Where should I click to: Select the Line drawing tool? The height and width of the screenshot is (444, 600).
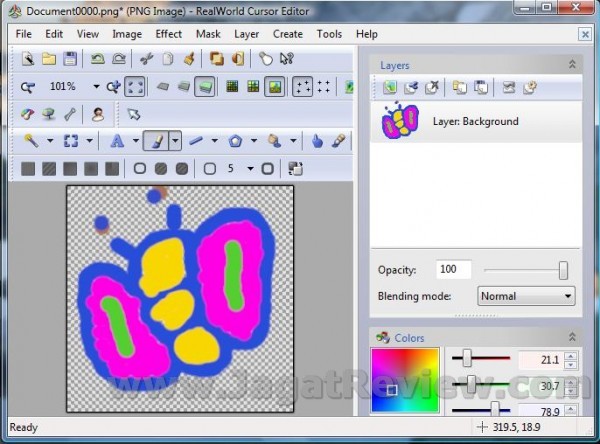(196, 141)
